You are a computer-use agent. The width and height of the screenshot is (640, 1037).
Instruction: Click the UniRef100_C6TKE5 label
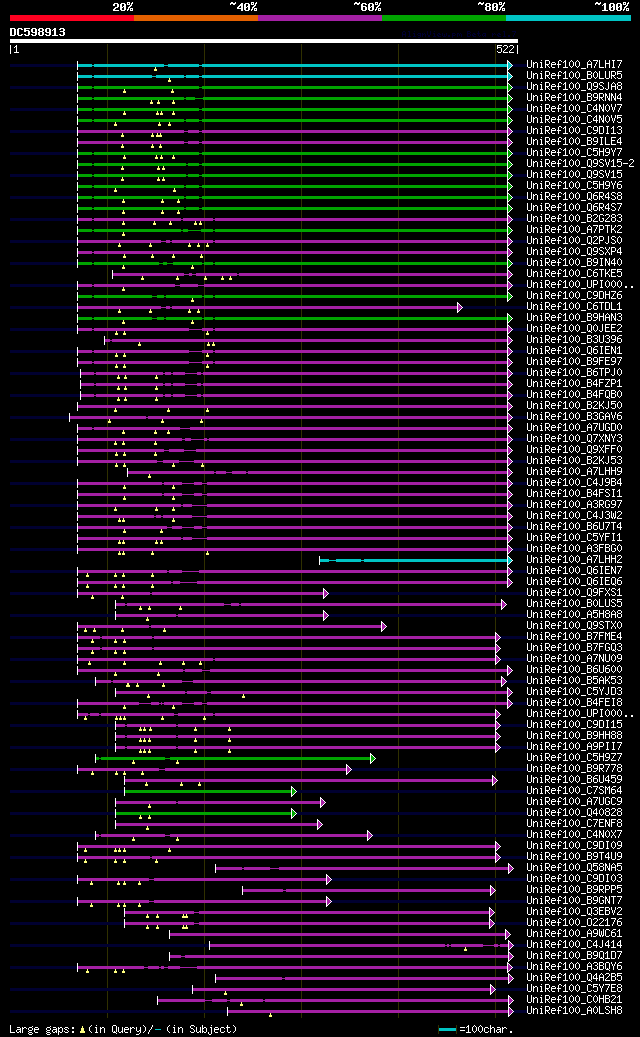574,274
